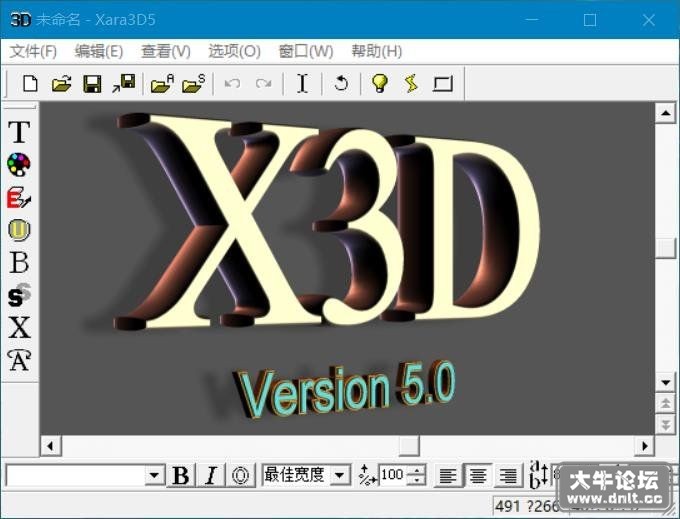Open the 帮助(H) menu
The width and height of the screenshot is (680, 519).
pyautogui.click(x=376, y=51)
